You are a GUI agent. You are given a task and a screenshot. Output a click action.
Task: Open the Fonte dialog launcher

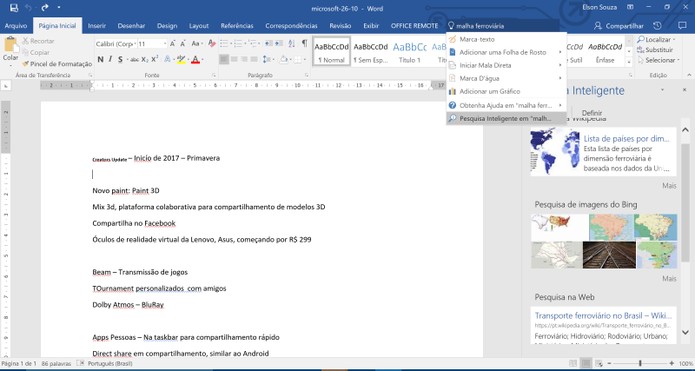(x=214, y=75)
